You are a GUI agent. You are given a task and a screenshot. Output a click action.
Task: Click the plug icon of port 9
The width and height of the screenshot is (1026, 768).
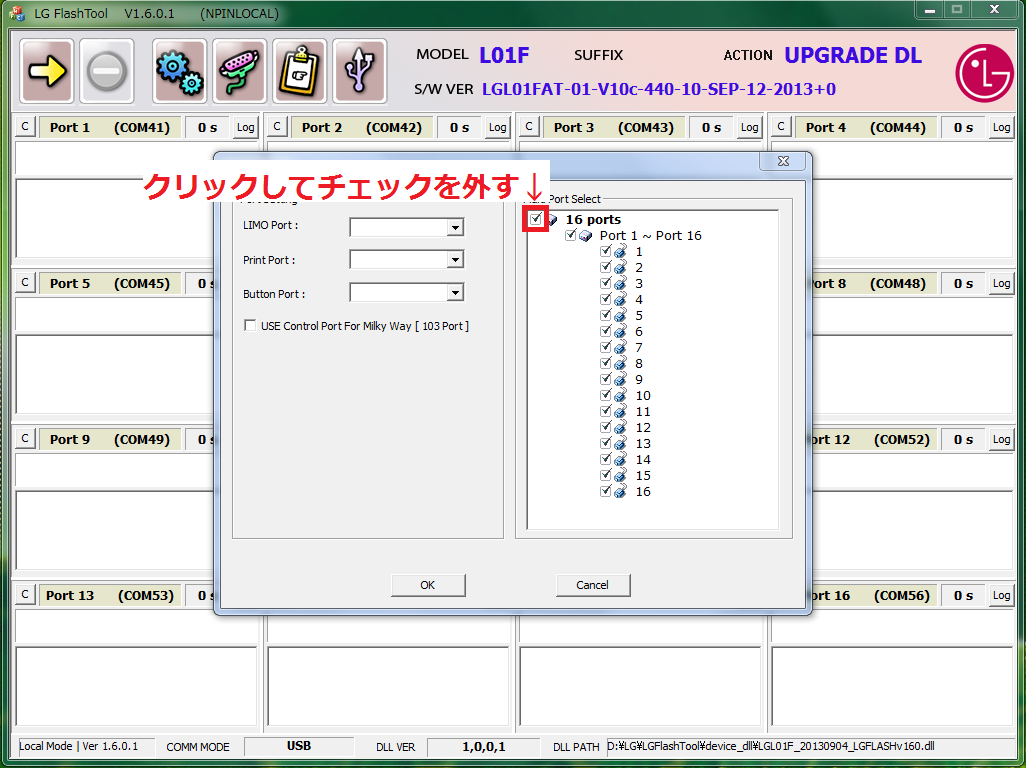click(x=620, y=380)
